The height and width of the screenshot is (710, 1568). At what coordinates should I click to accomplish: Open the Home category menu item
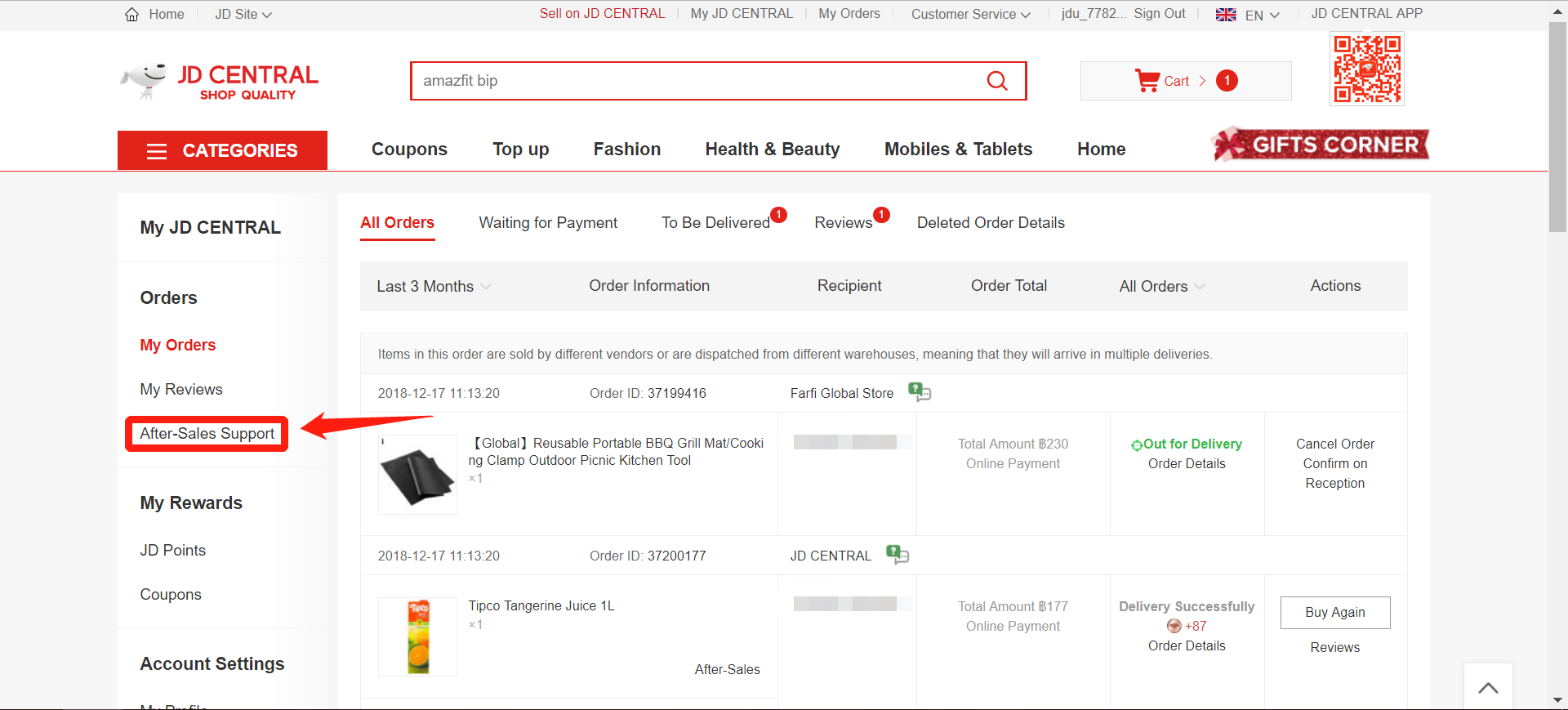coord(1102,149)
